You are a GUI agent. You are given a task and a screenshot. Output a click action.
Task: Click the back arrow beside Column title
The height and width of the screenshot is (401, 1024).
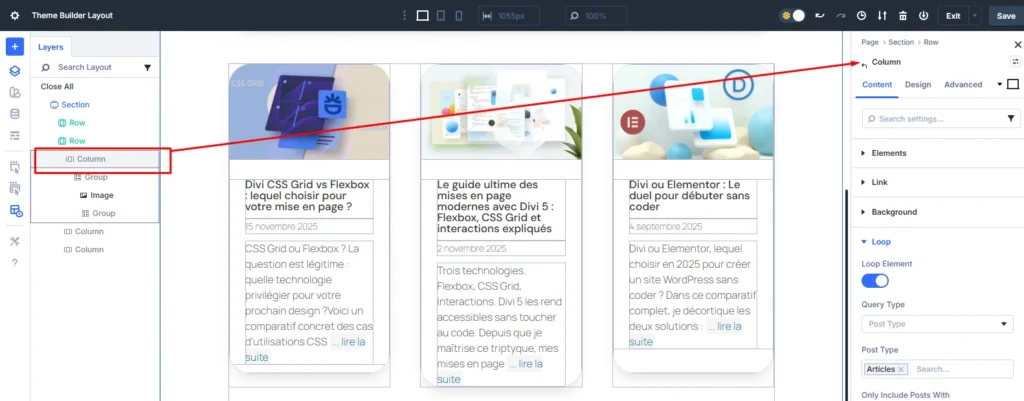click(x=865, y=64)
